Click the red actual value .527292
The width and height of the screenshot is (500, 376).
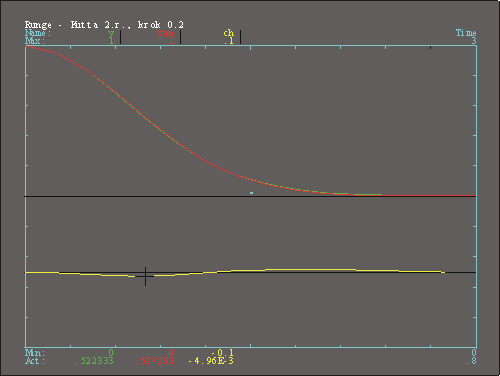(x=155, y=361)
